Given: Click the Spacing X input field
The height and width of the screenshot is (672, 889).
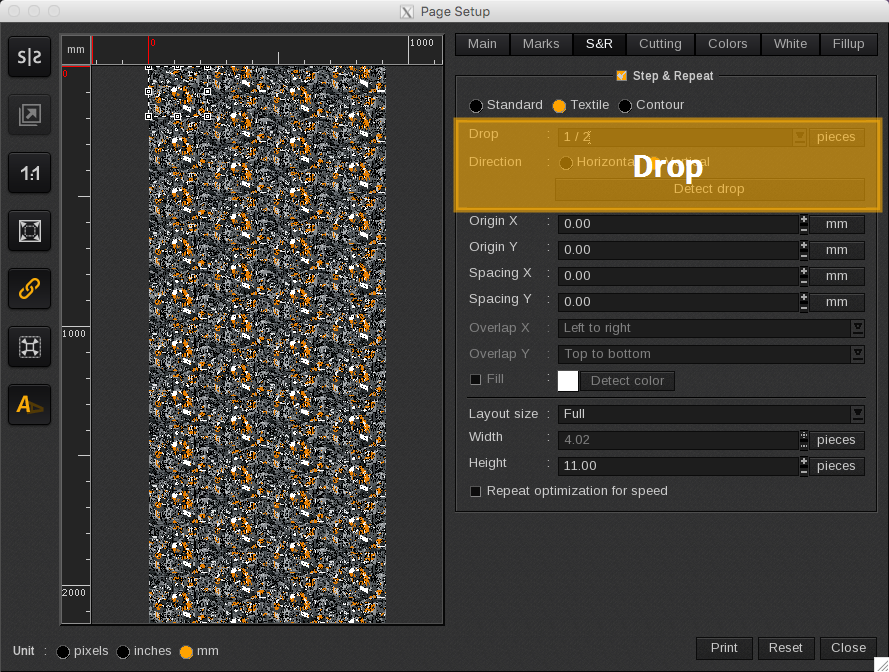Looking at the screenshot, I should (678, 276).
